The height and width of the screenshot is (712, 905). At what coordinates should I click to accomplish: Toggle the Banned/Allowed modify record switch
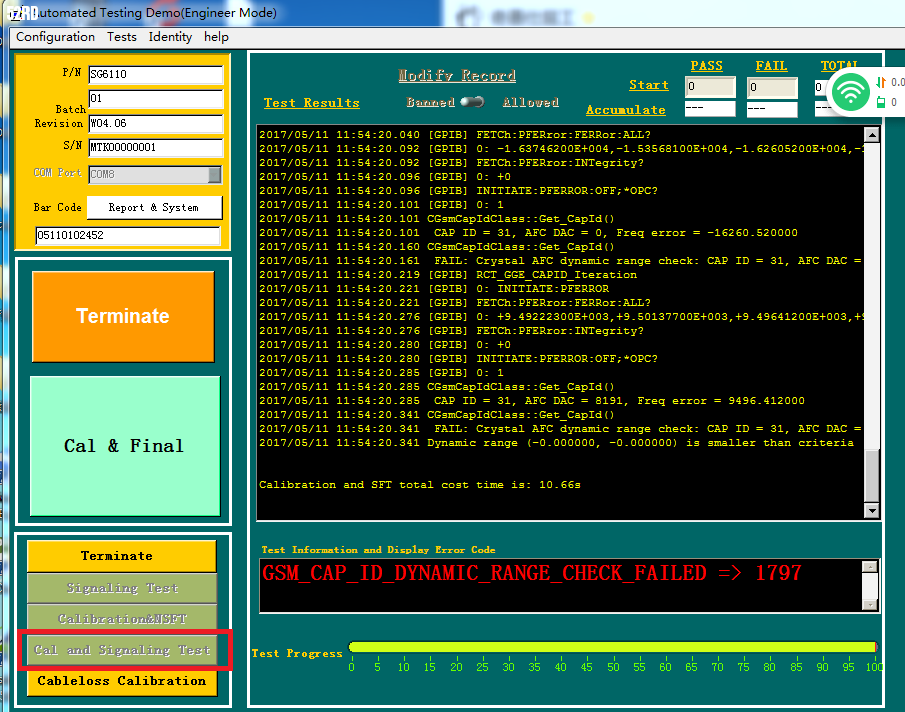472,102
